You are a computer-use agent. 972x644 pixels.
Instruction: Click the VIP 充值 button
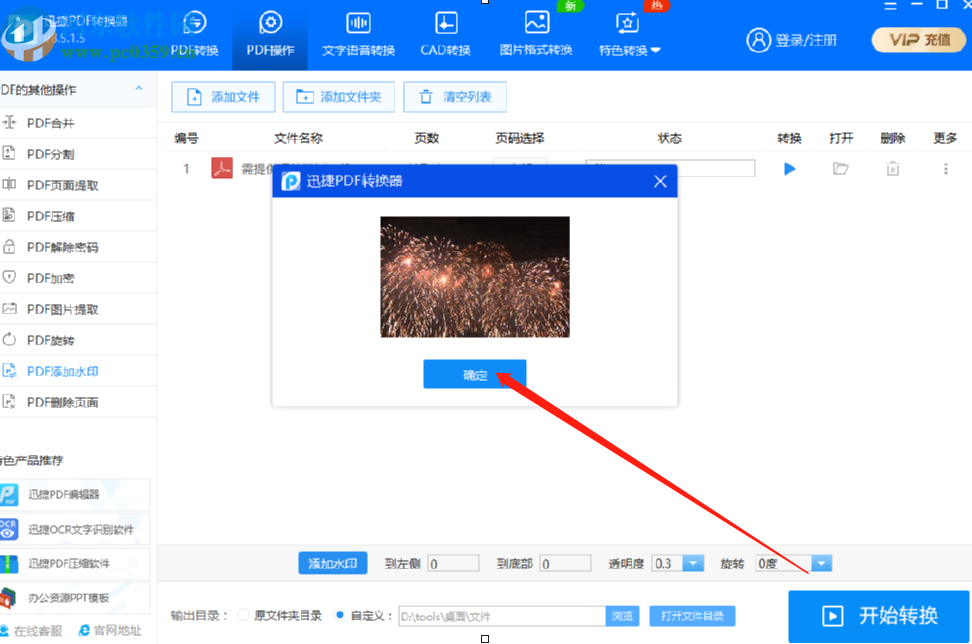tap(919, 40)
